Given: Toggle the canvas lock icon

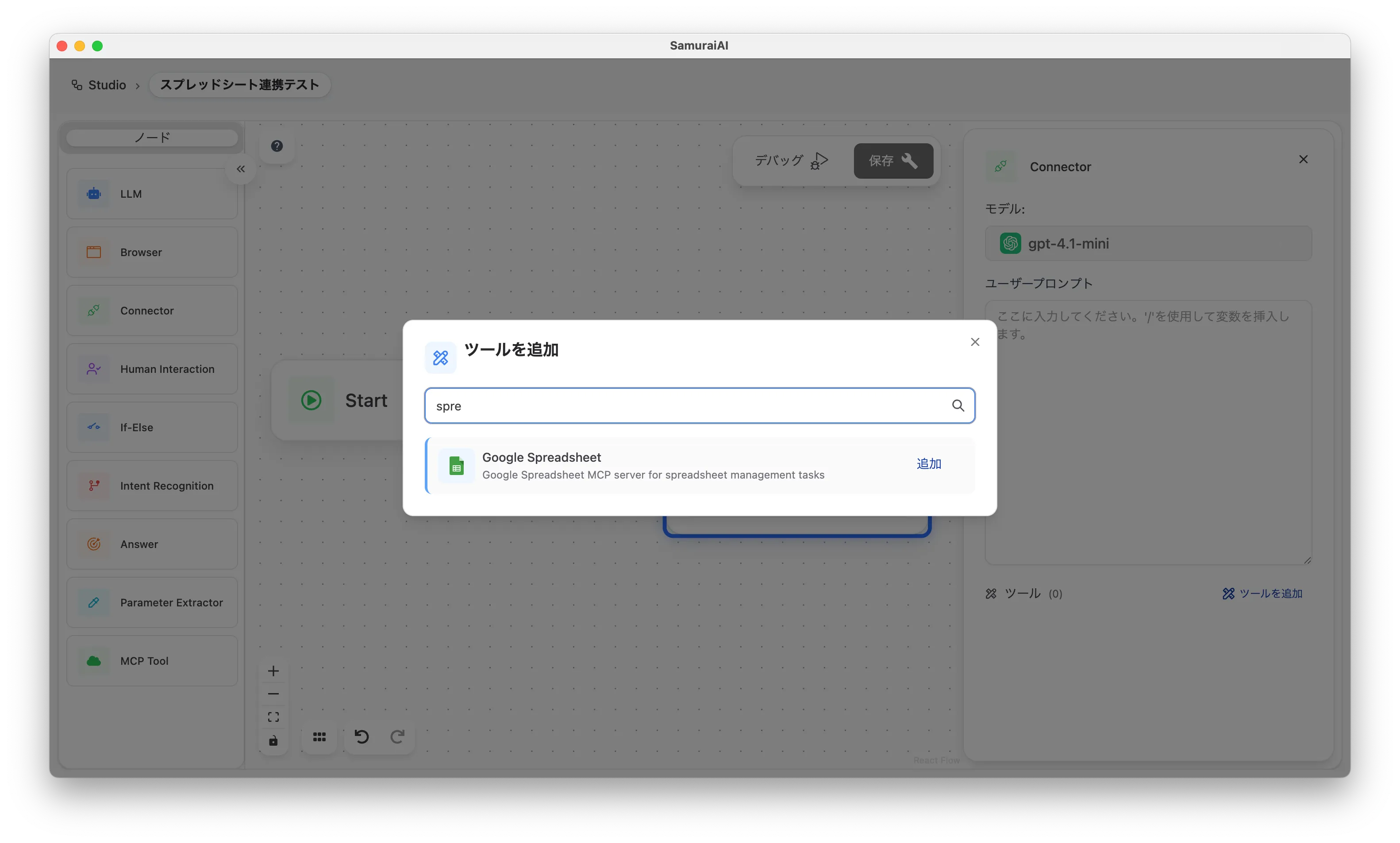Looking at the screenshot, I should point(273,741).
